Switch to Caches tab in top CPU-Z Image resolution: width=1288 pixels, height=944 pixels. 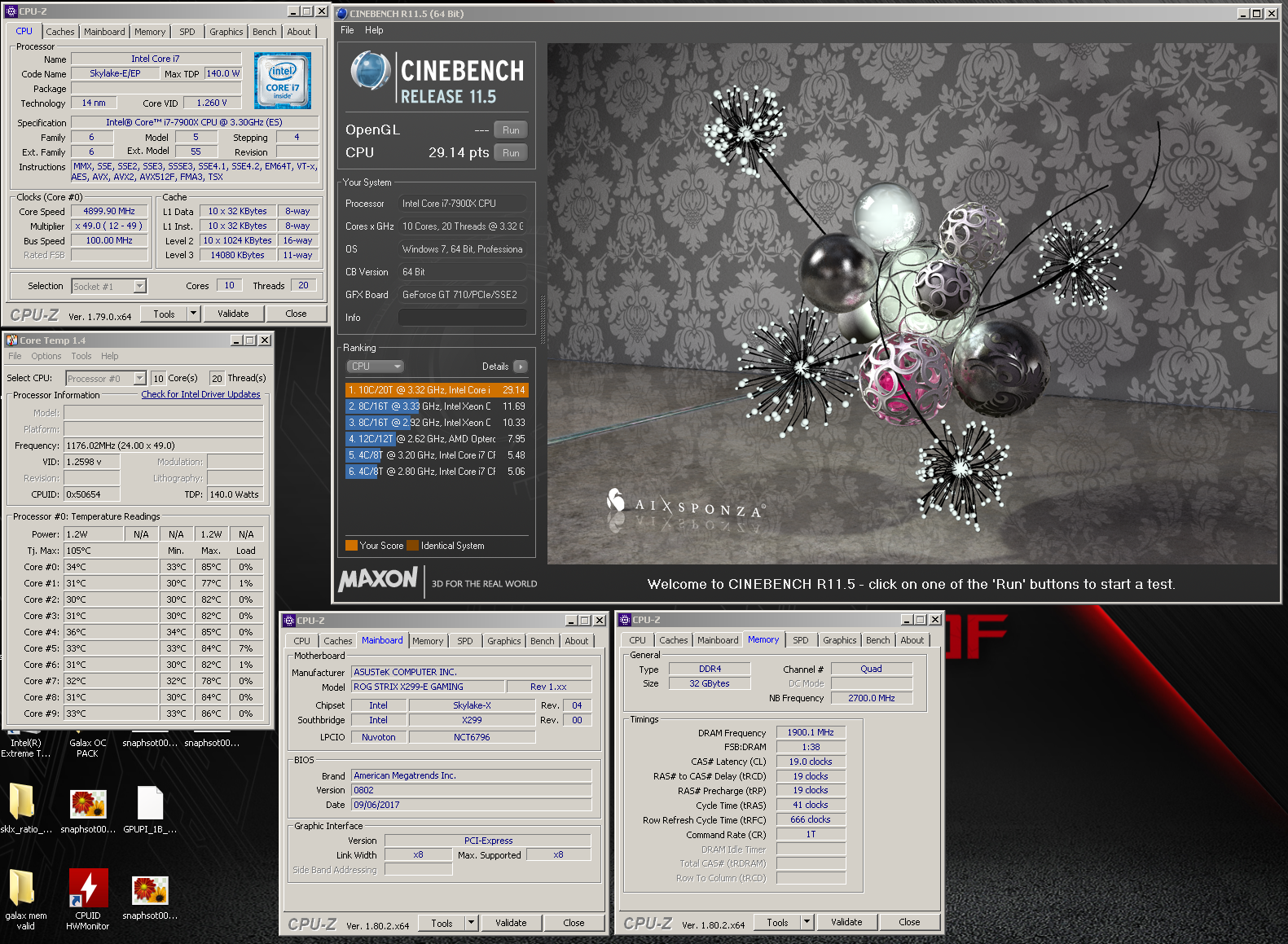[x=59, y=32]
